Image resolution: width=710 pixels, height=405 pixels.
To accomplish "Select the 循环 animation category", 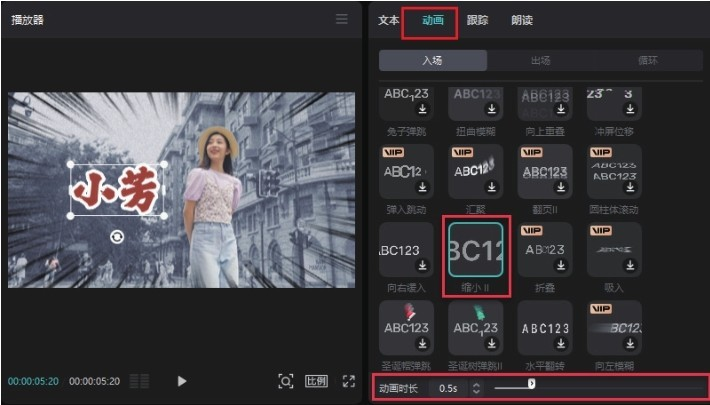I will click(648, 60).
